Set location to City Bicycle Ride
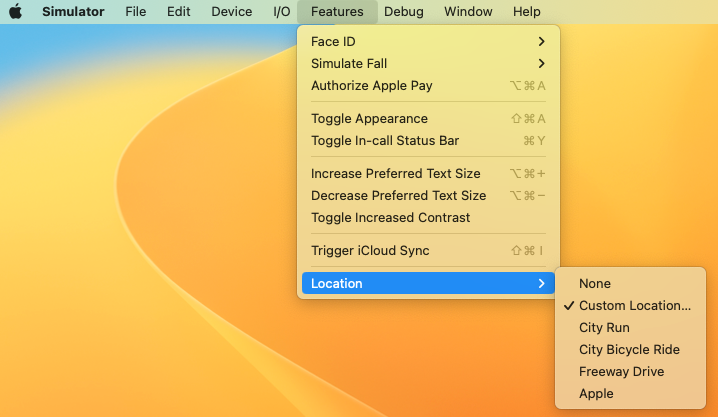718x417 pixels. (630, 349)
